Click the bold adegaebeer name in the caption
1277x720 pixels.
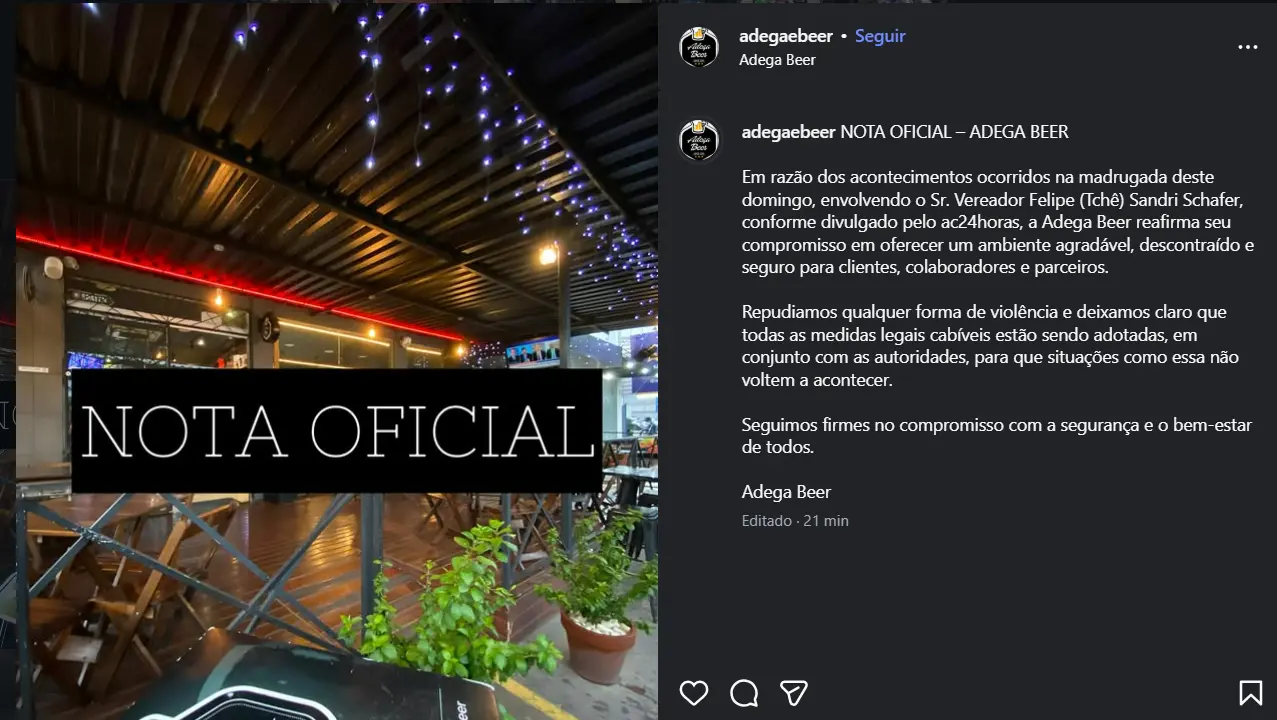click(789, 132)
